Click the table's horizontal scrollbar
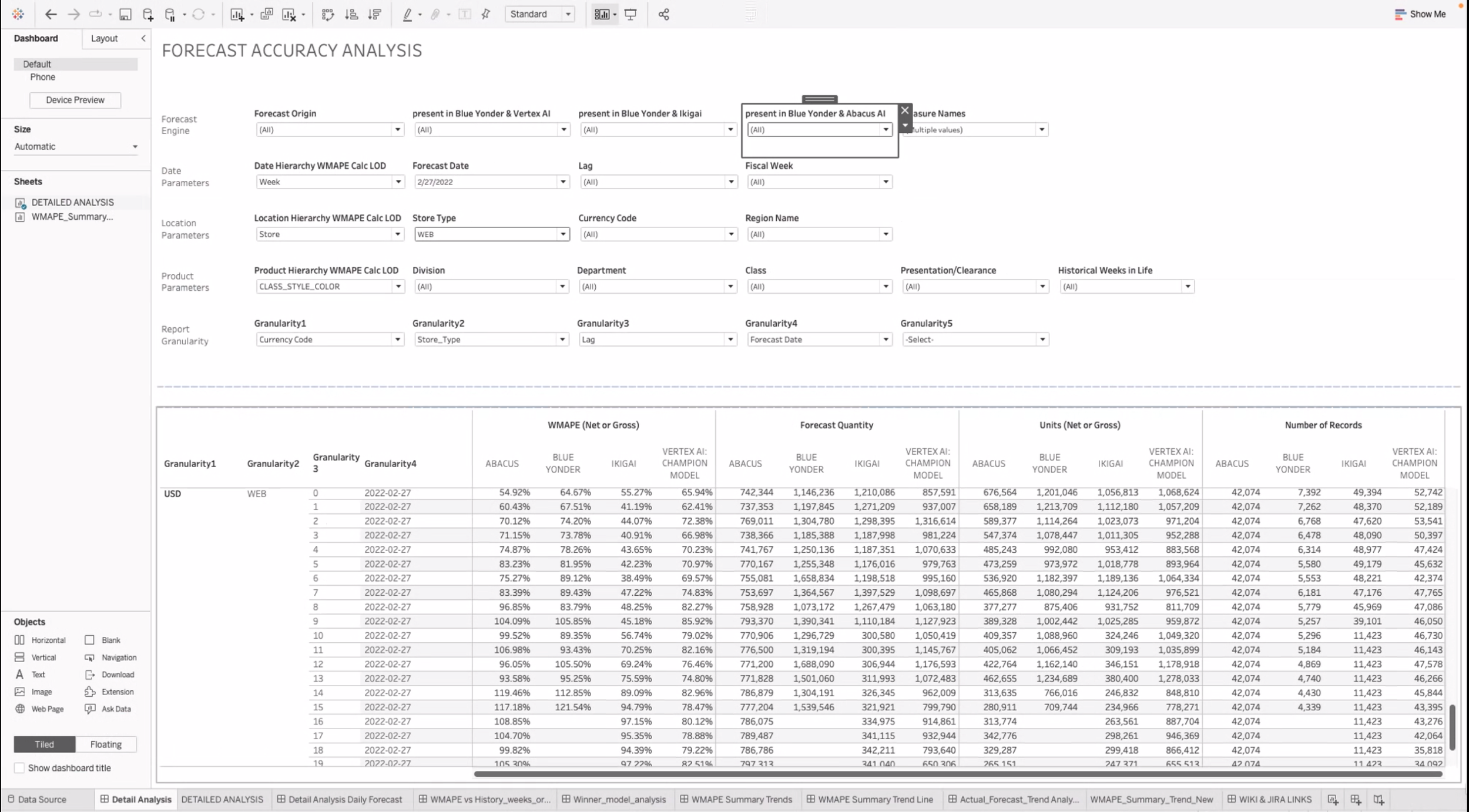The image size is (1469, 812). pyautogui.click(x=958, y=774)
